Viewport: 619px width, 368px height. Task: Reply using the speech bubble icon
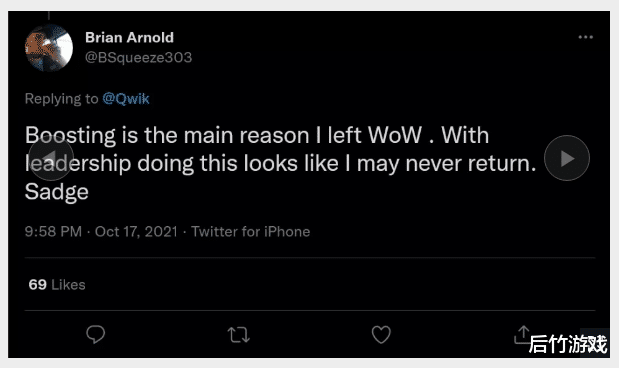tap(96, 334)
